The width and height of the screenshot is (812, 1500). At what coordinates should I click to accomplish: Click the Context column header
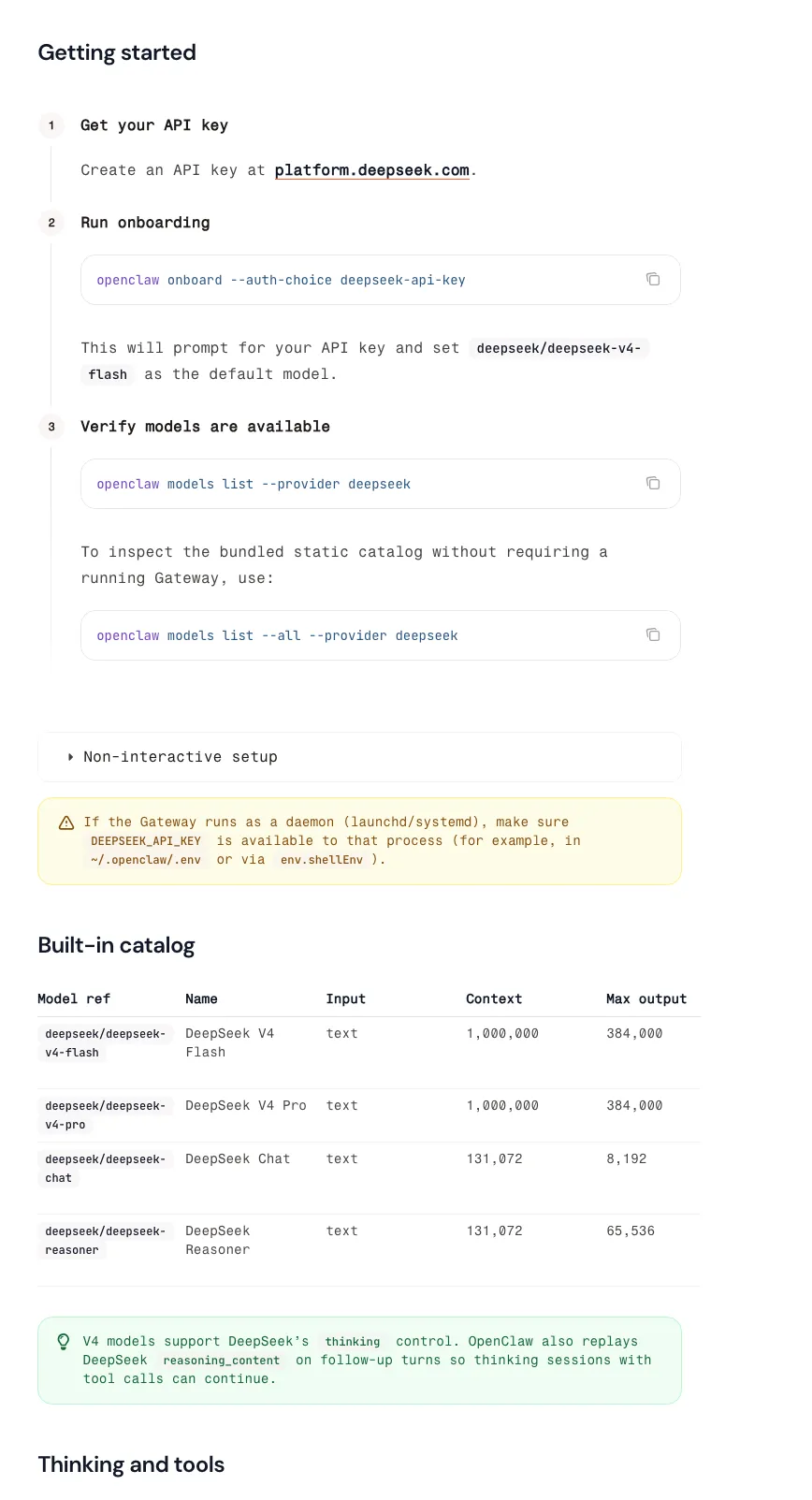[x=494, y=999]
